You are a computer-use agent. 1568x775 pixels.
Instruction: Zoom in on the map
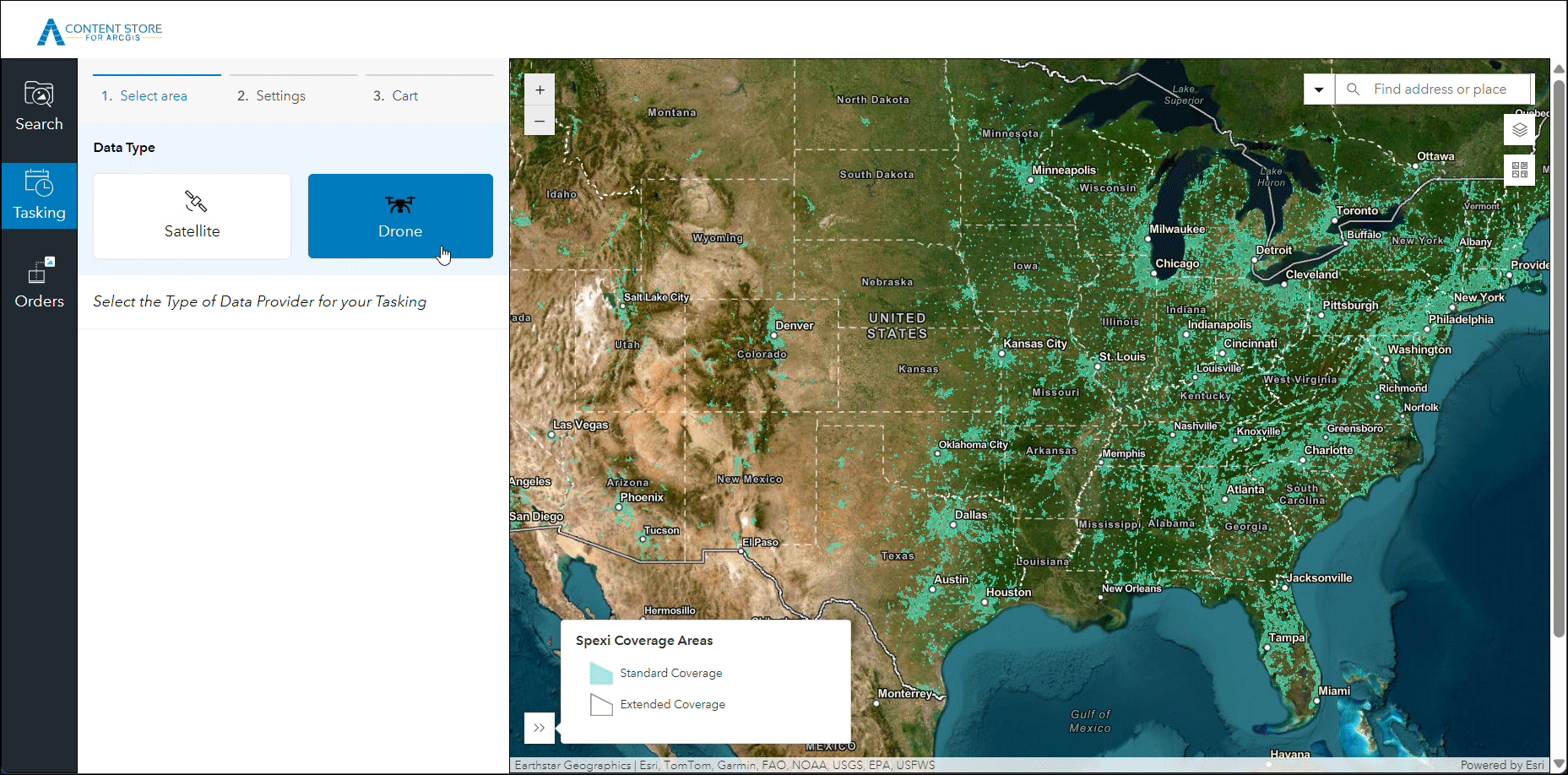coord(540,89)
